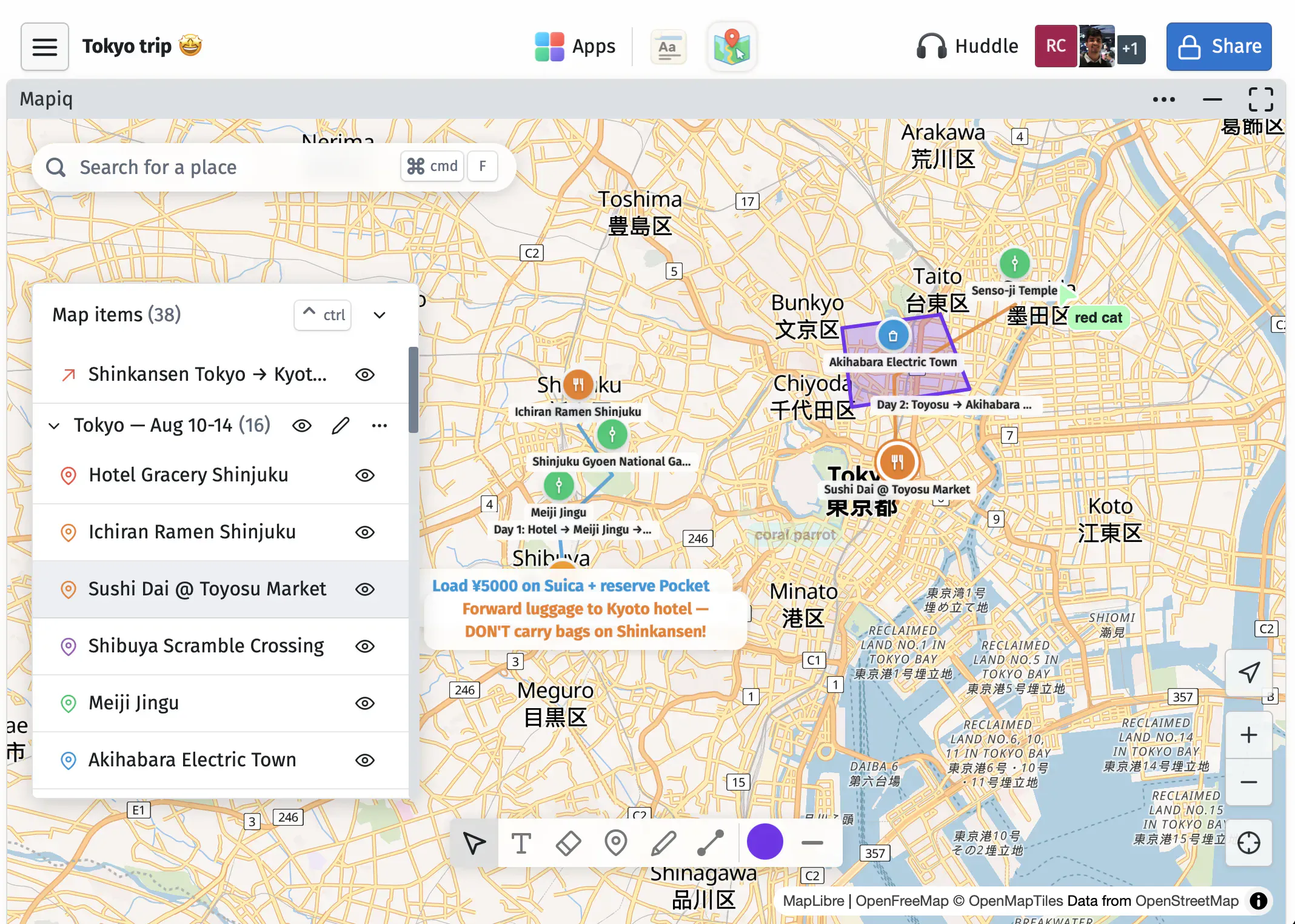1295x924 pixels.
Task: Zoom out the map
Action: 1248,782
